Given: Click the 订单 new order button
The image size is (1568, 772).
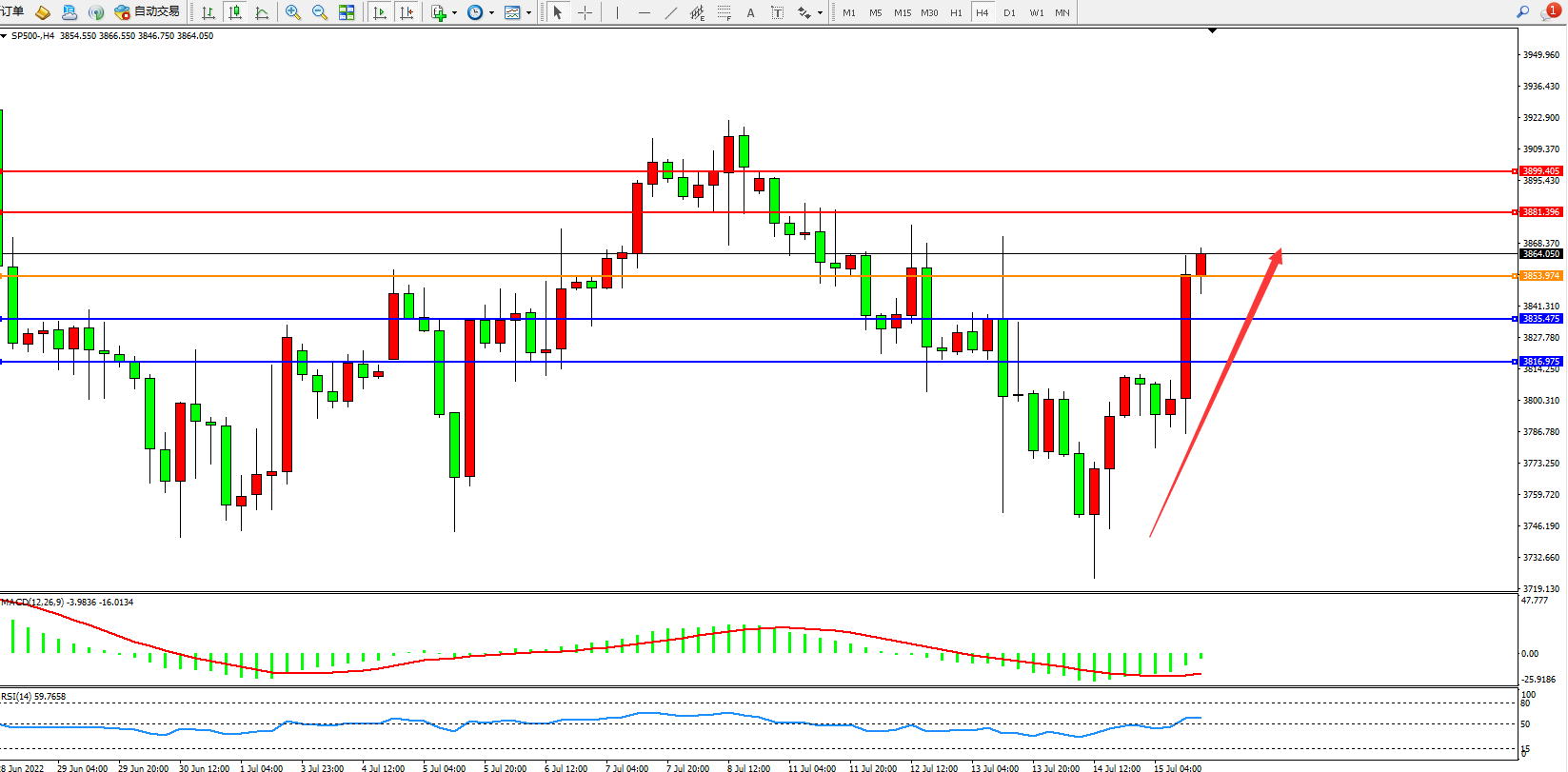Looking at the screenshot, I should tap(12, 11).
